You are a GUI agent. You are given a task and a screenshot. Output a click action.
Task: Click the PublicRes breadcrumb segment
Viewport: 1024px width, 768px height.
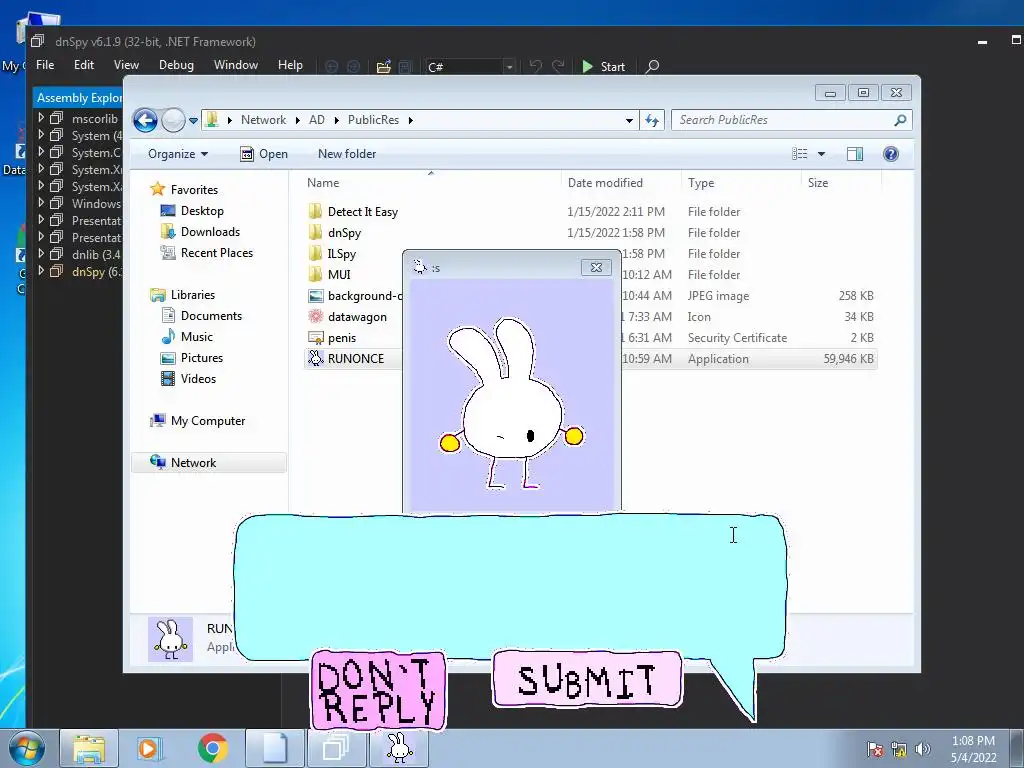373,120
